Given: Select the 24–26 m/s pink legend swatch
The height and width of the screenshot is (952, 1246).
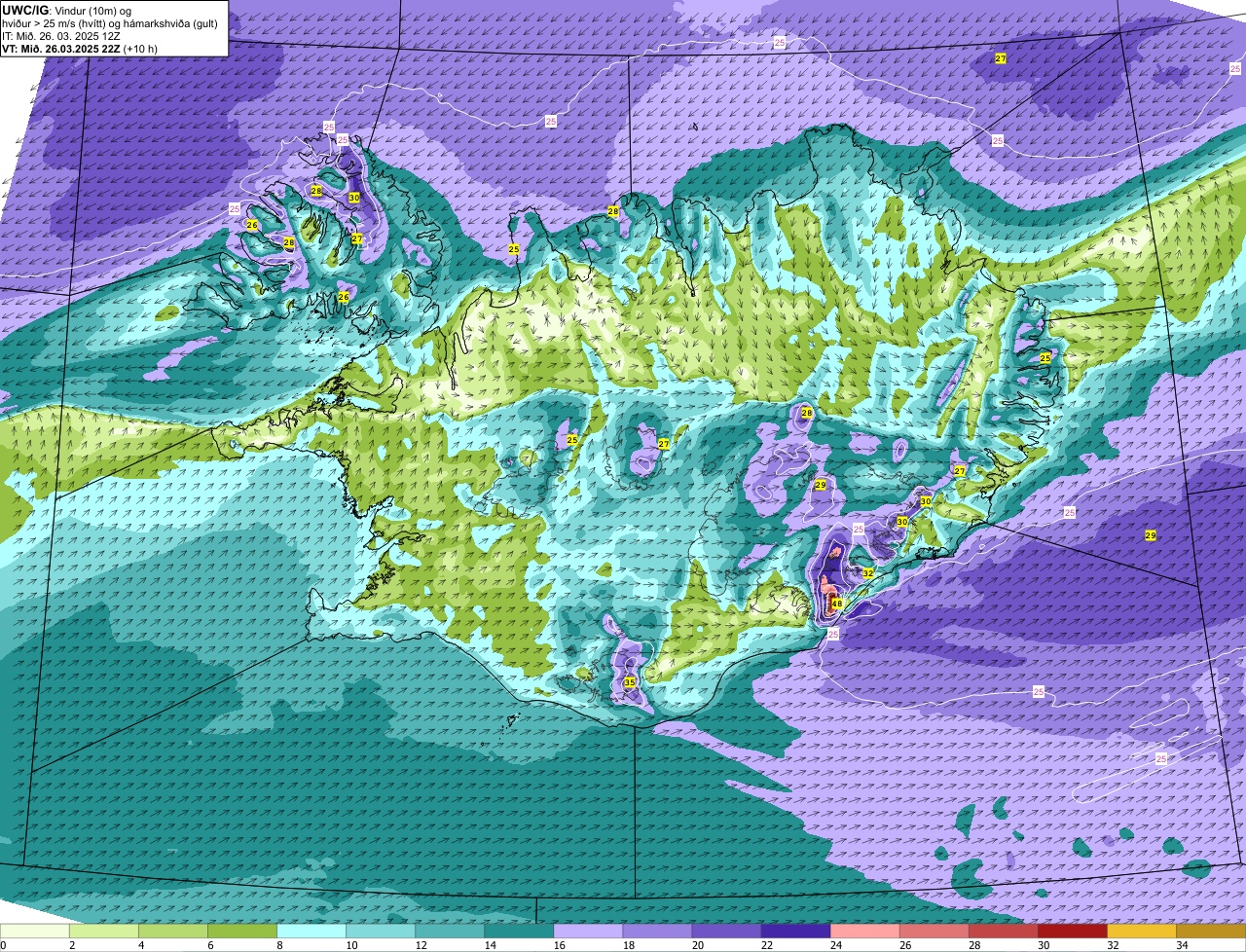Looking at the screenshot, I should [864, 932].
